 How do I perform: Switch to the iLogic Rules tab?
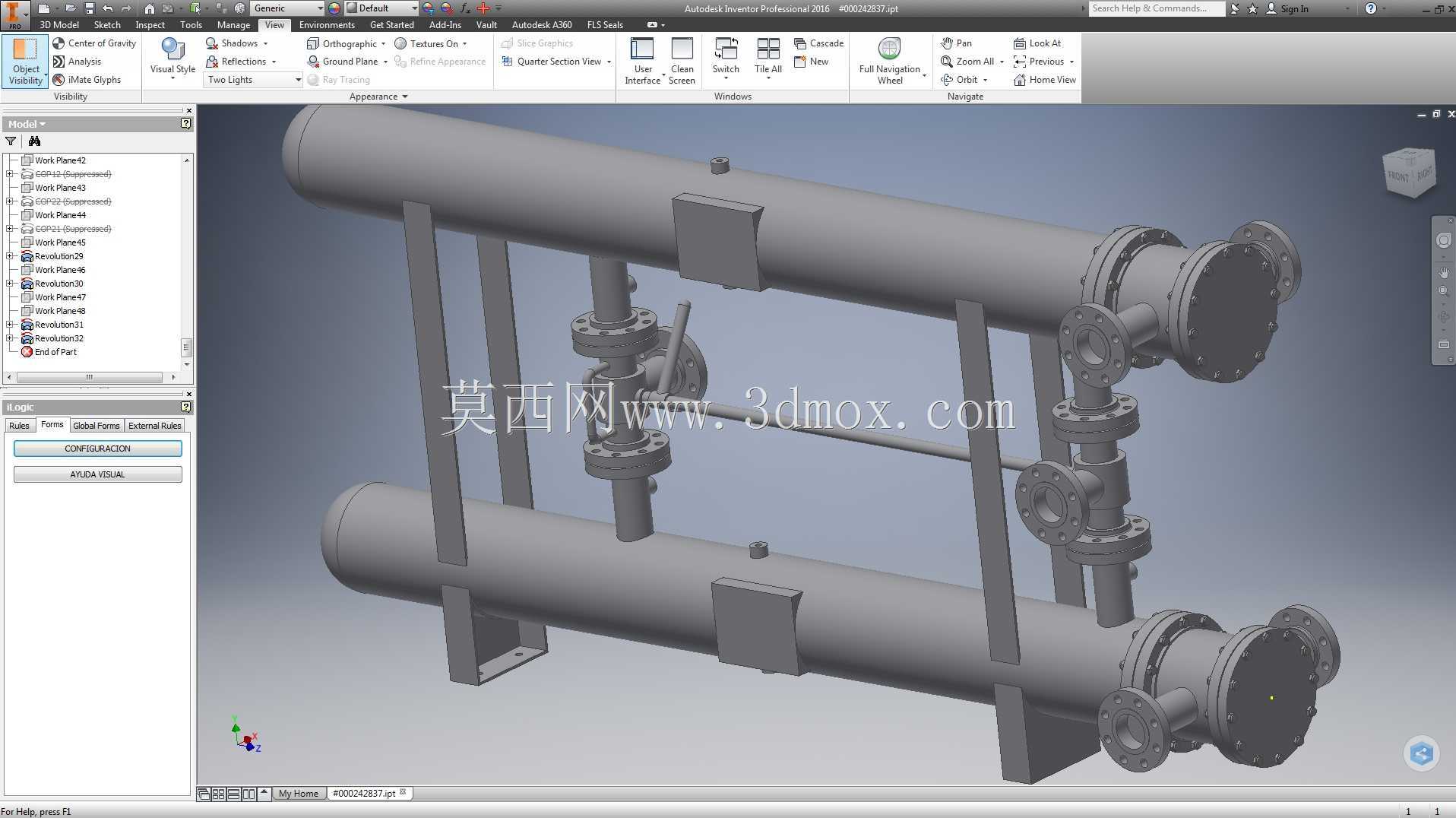click(x=19, y=426)
